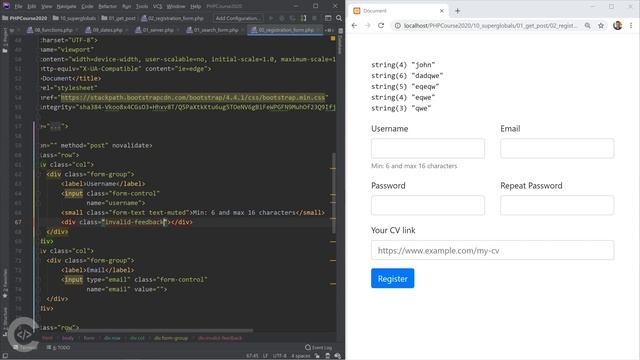Screen dimensions: 640x360
Task: Click the yellow inspection warning indicator
Action: click(333, 38)
